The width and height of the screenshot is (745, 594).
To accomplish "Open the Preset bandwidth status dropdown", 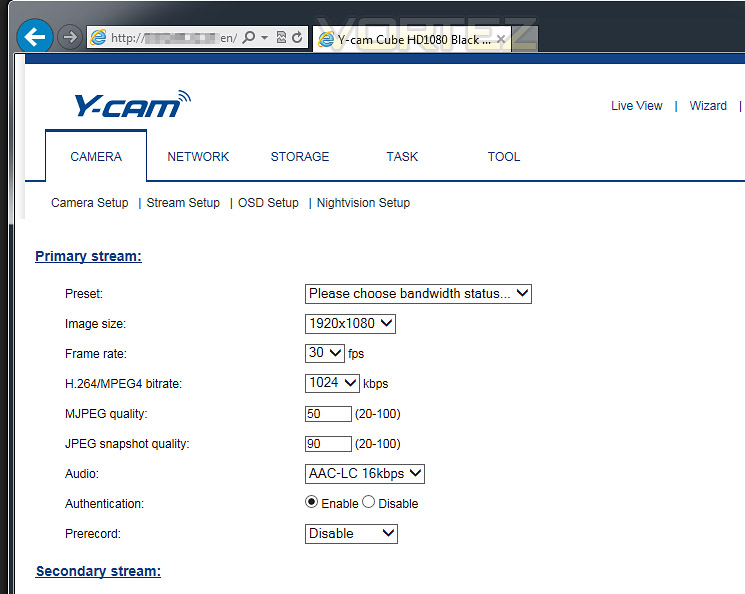I will coord(418,294).
